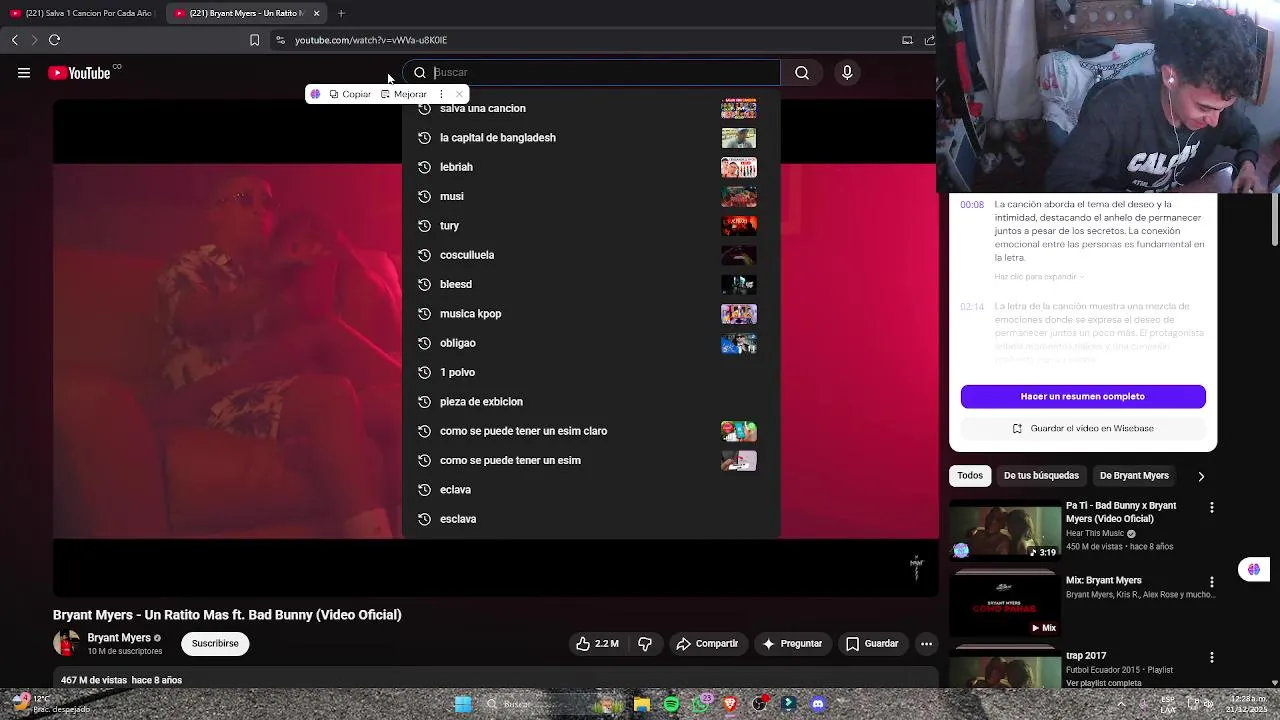Viewport: 1280px width, 720px height.
Task: Click Hacer un resumen completo button
Action: point(1083,397)
